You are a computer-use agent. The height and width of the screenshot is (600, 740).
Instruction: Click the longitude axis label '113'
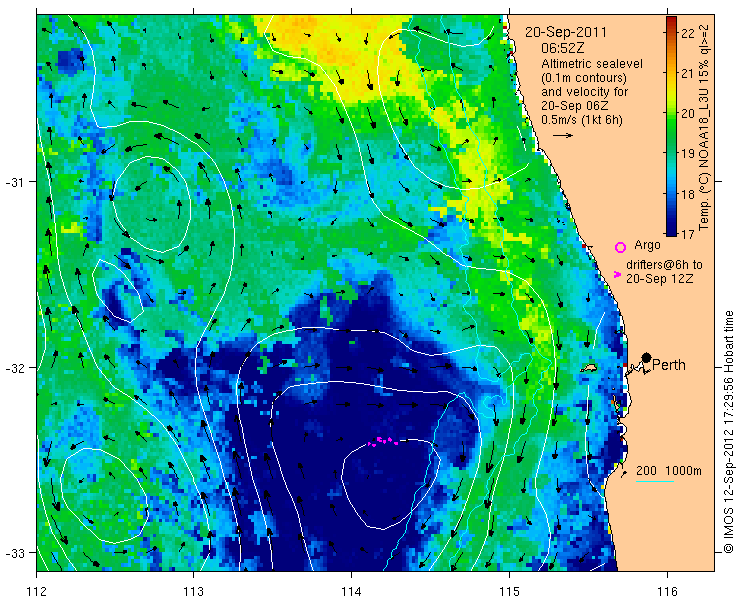[193, 591]
